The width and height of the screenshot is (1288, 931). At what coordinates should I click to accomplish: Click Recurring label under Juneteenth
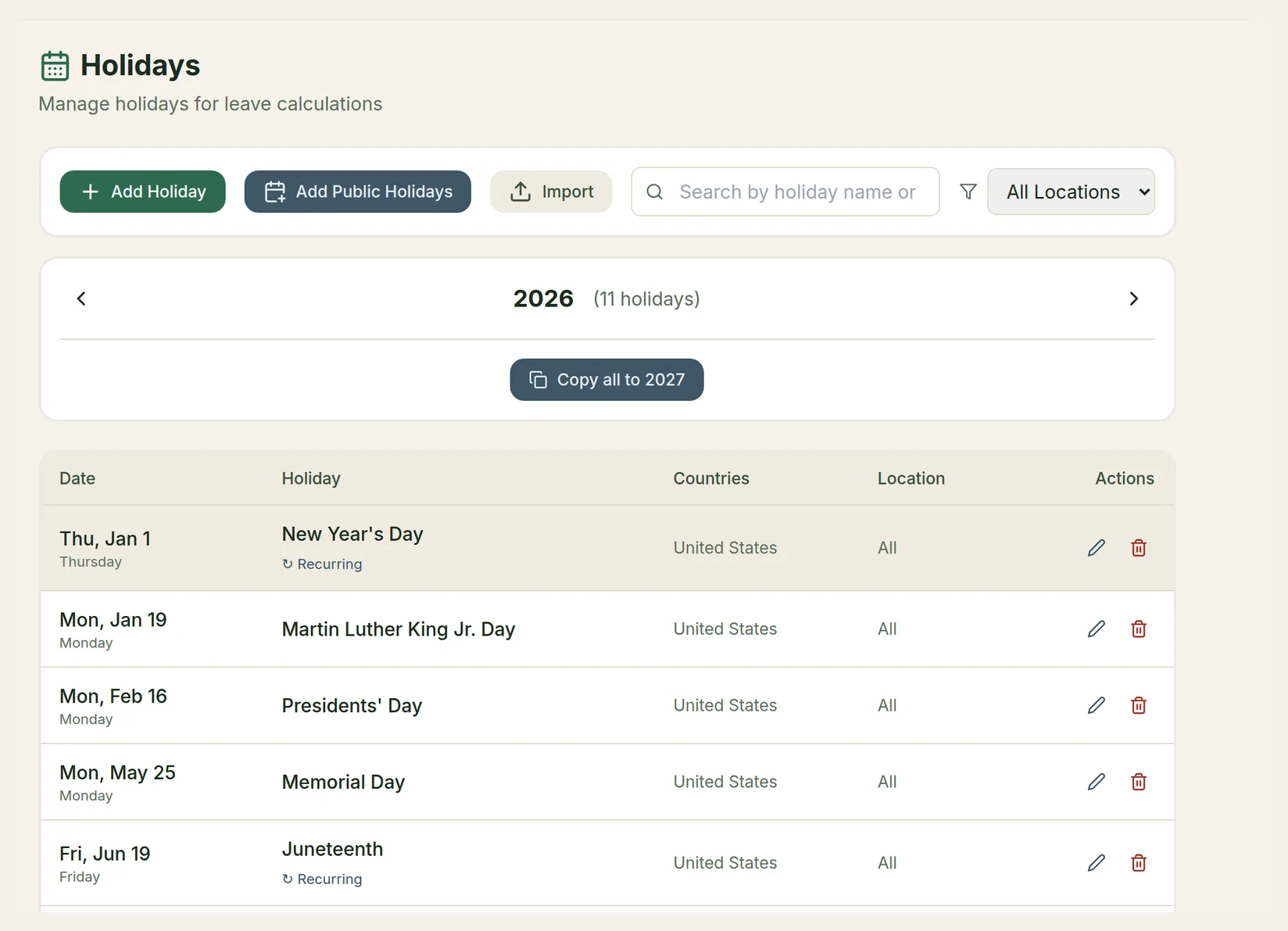(x=322, y=879)
